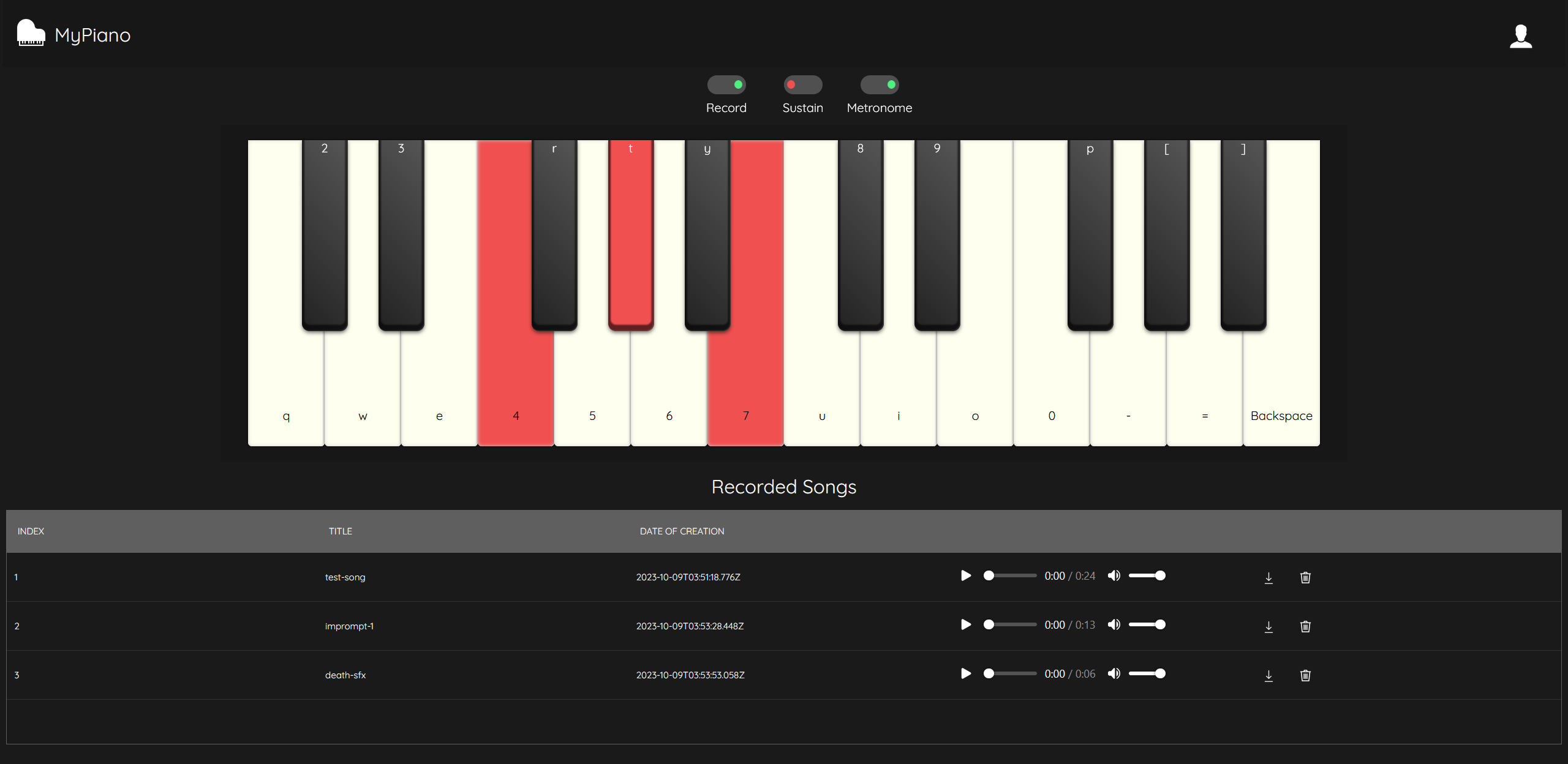This screenshot has height=764, width=1568.
Task: Hit the black key labeled r
Action: 554,235
